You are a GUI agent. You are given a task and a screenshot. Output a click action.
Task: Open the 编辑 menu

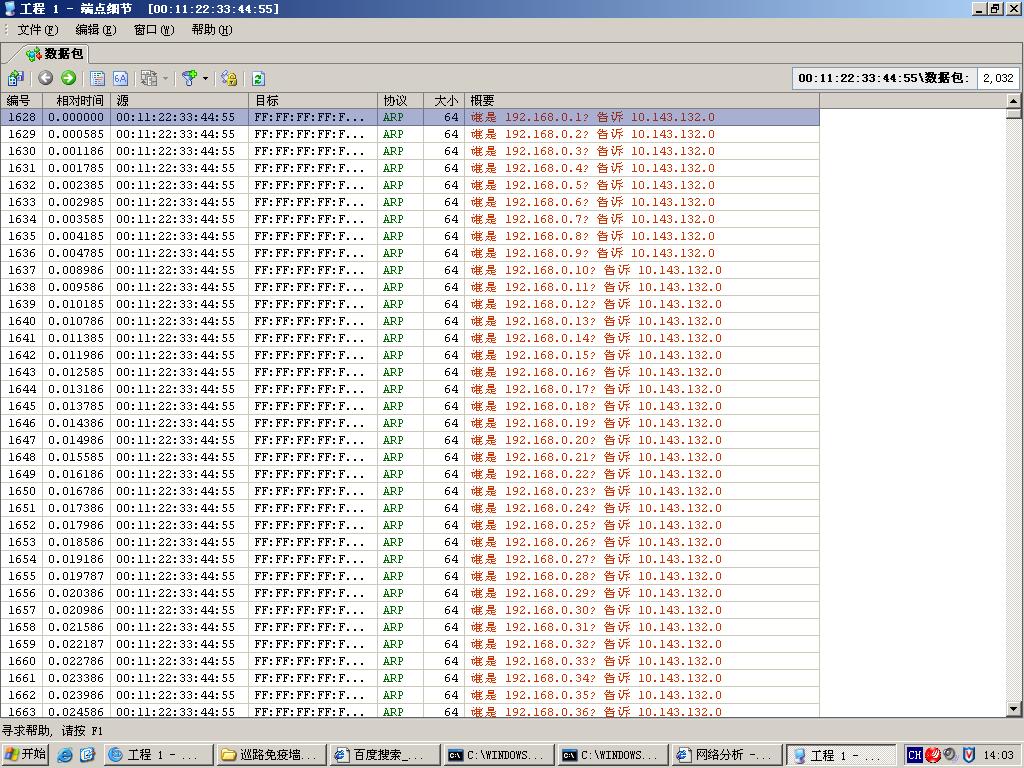[x=95, y=30]
